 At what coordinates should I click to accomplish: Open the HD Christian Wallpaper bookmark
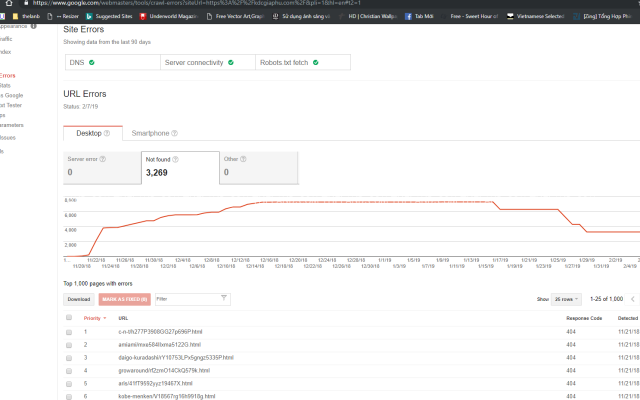pos(367,16)
